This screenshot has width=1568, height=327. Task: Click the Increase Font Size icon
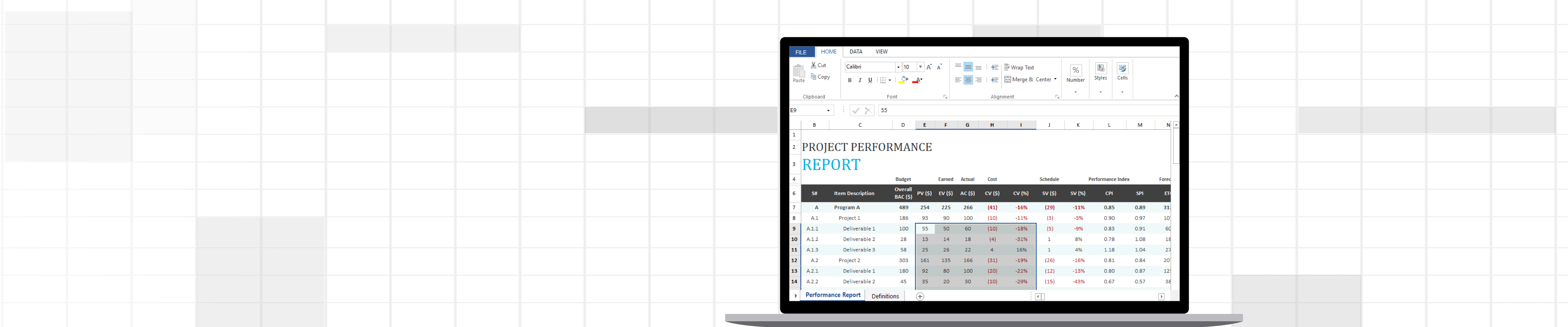pos(929,67)
